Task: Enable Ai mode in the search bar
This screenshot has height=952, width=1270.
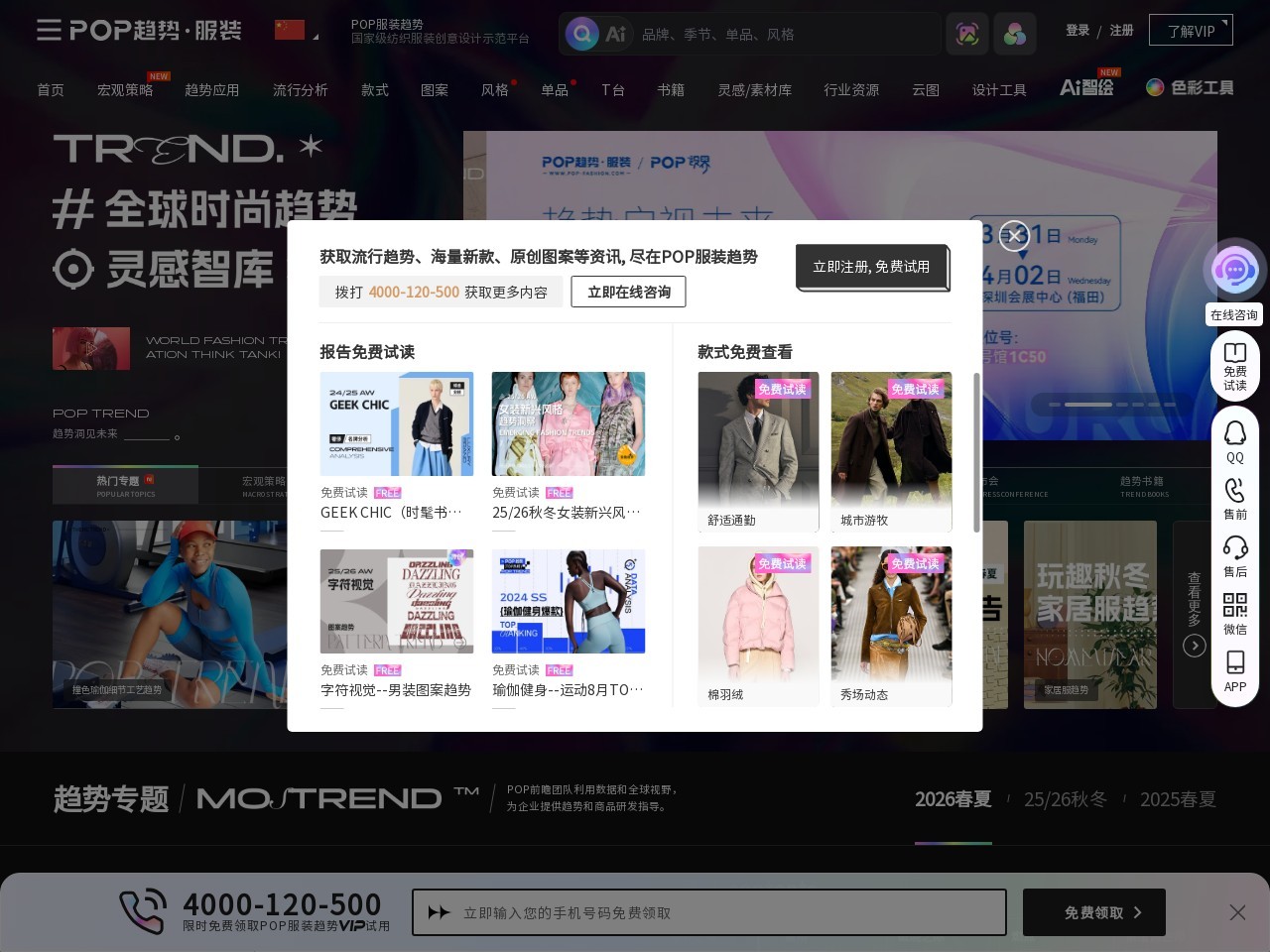Action: [615, 33]
